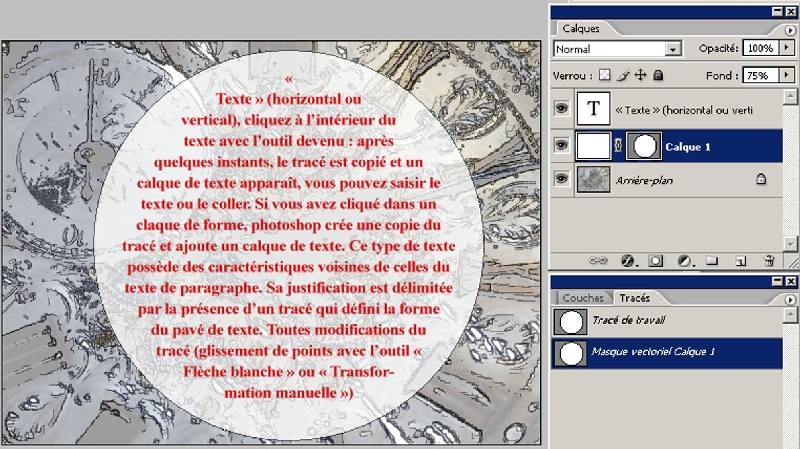Click Calque 1 white fill thumbnail
800x449 pixels.
click(x=593, y=146)
